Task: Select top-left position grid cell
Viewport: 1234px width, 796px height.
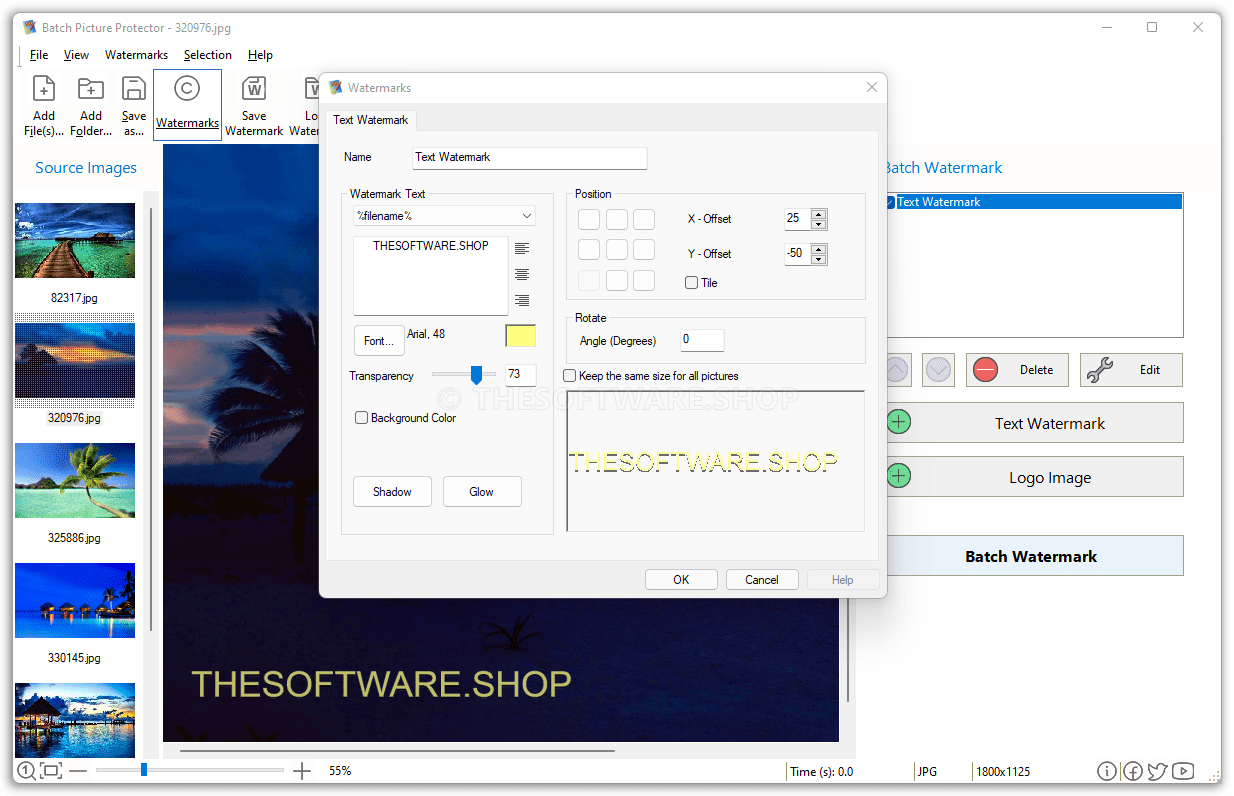Action: pyautogui.click(x=589, y=219)
